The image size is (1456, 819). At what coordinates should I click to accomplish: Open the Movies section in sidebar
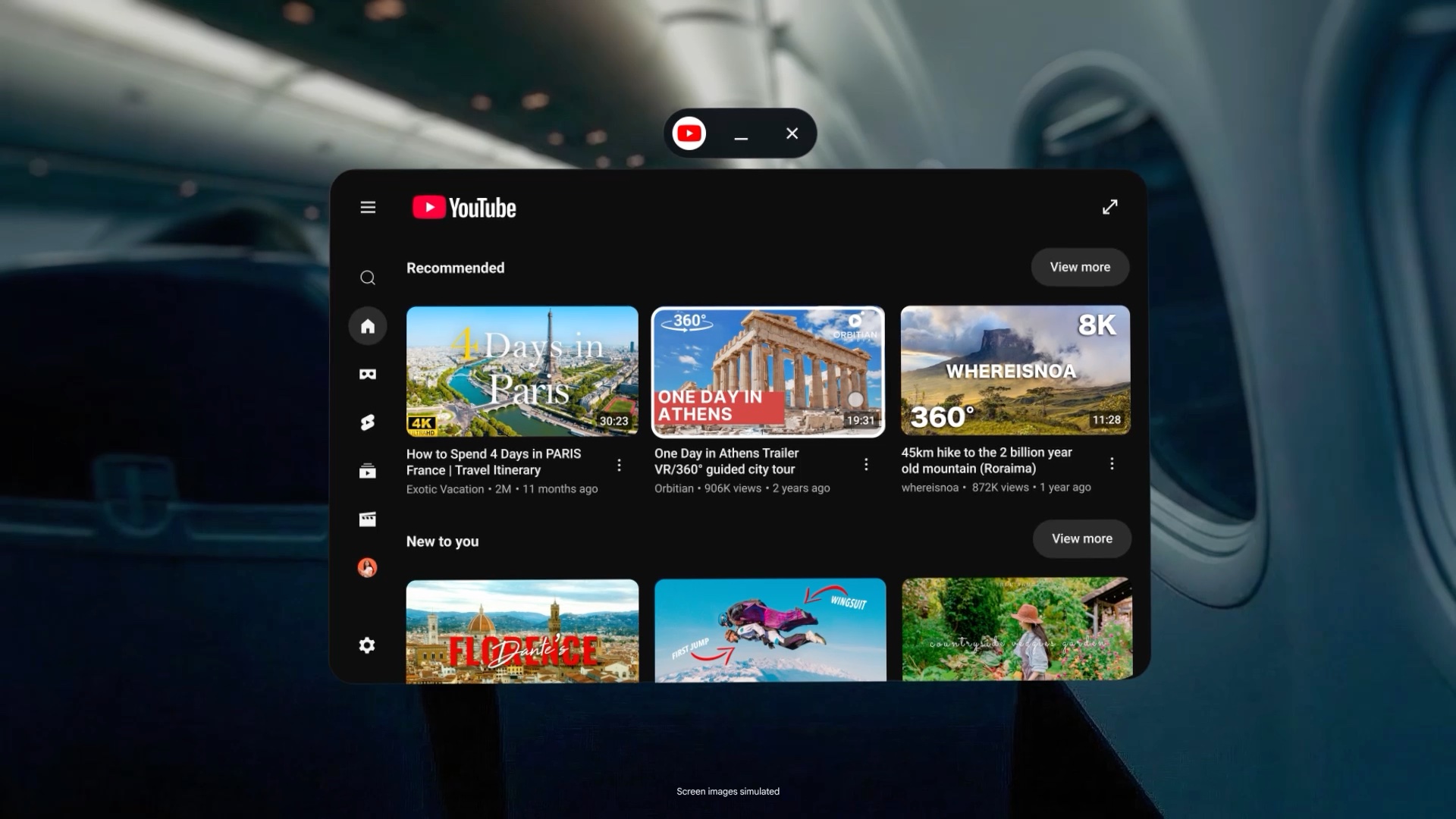(368, 519)
